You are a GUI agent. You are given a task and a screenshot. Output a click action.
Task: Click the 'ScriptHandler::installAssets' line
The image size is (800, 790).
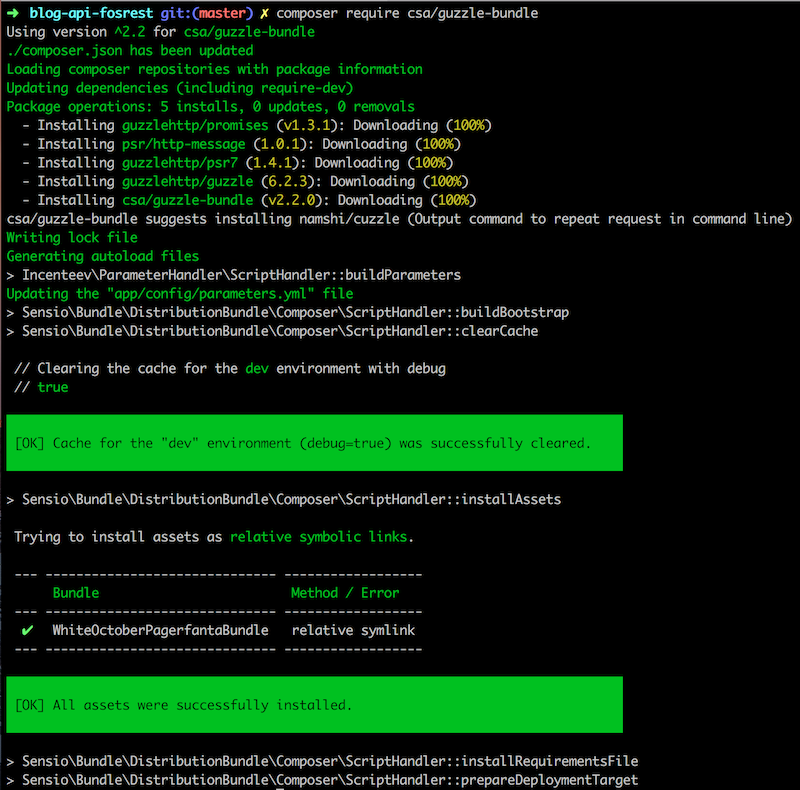[284, 500]
